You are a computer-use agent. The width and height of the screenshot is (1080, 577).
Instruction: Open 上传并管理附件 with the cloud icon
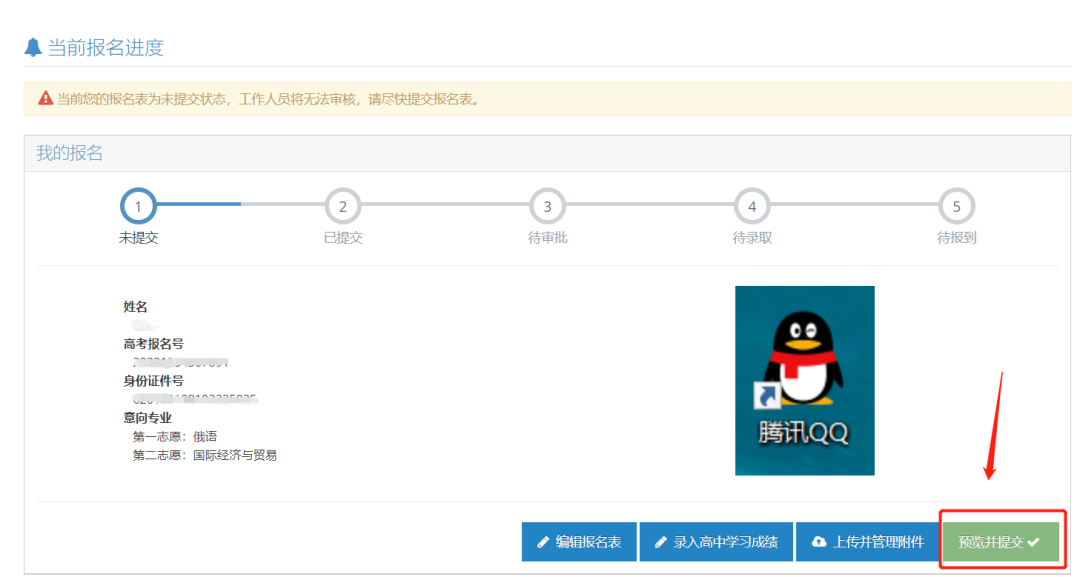[867, 542]
